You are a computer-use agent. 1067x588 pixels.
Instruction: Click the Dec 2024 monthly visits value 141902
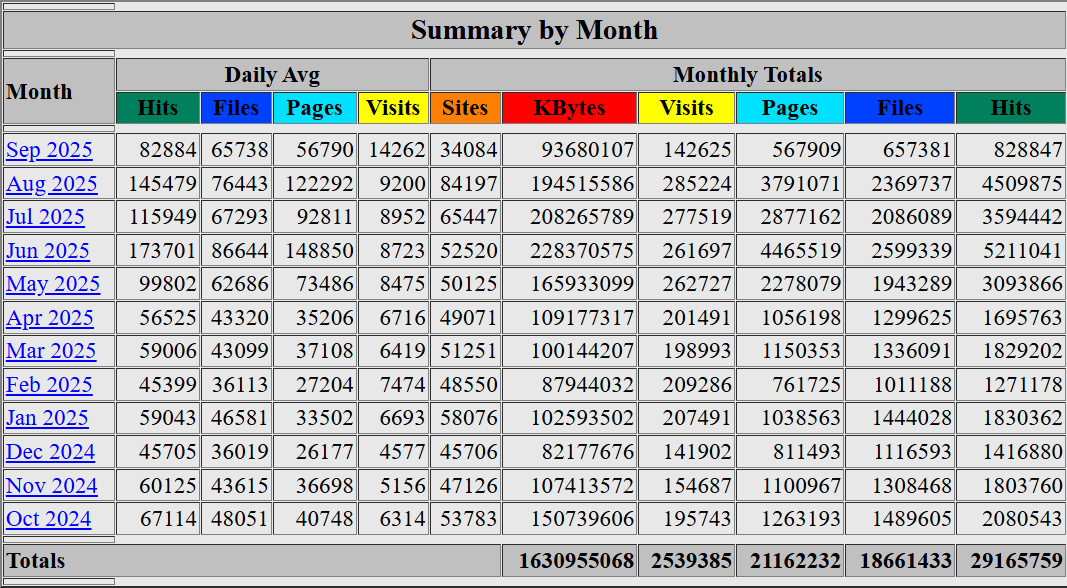point(697,452)
